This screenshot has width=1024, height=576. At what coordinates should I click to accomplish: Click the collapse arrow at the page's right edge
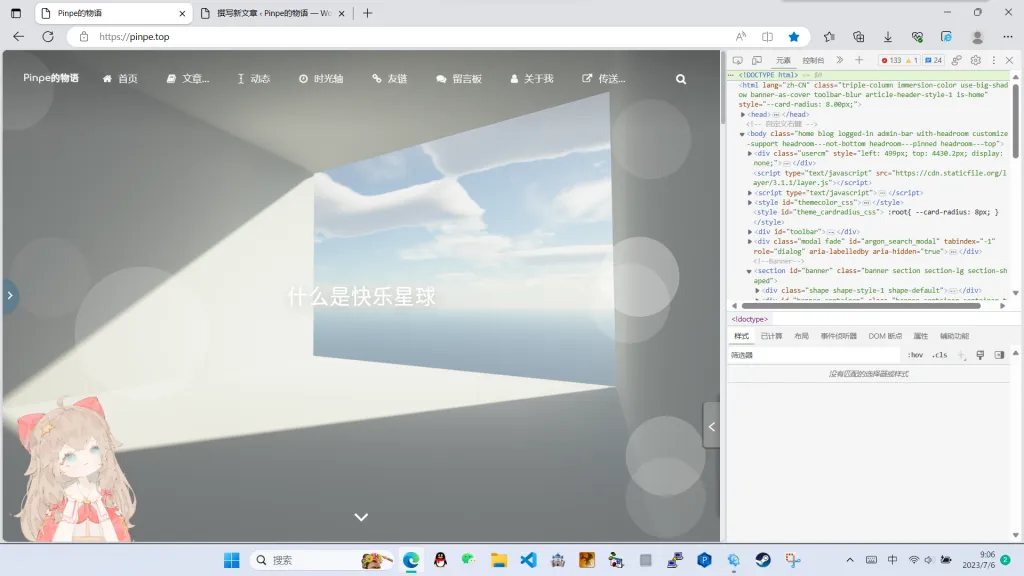pyautogui.click(x=712, y=426)
